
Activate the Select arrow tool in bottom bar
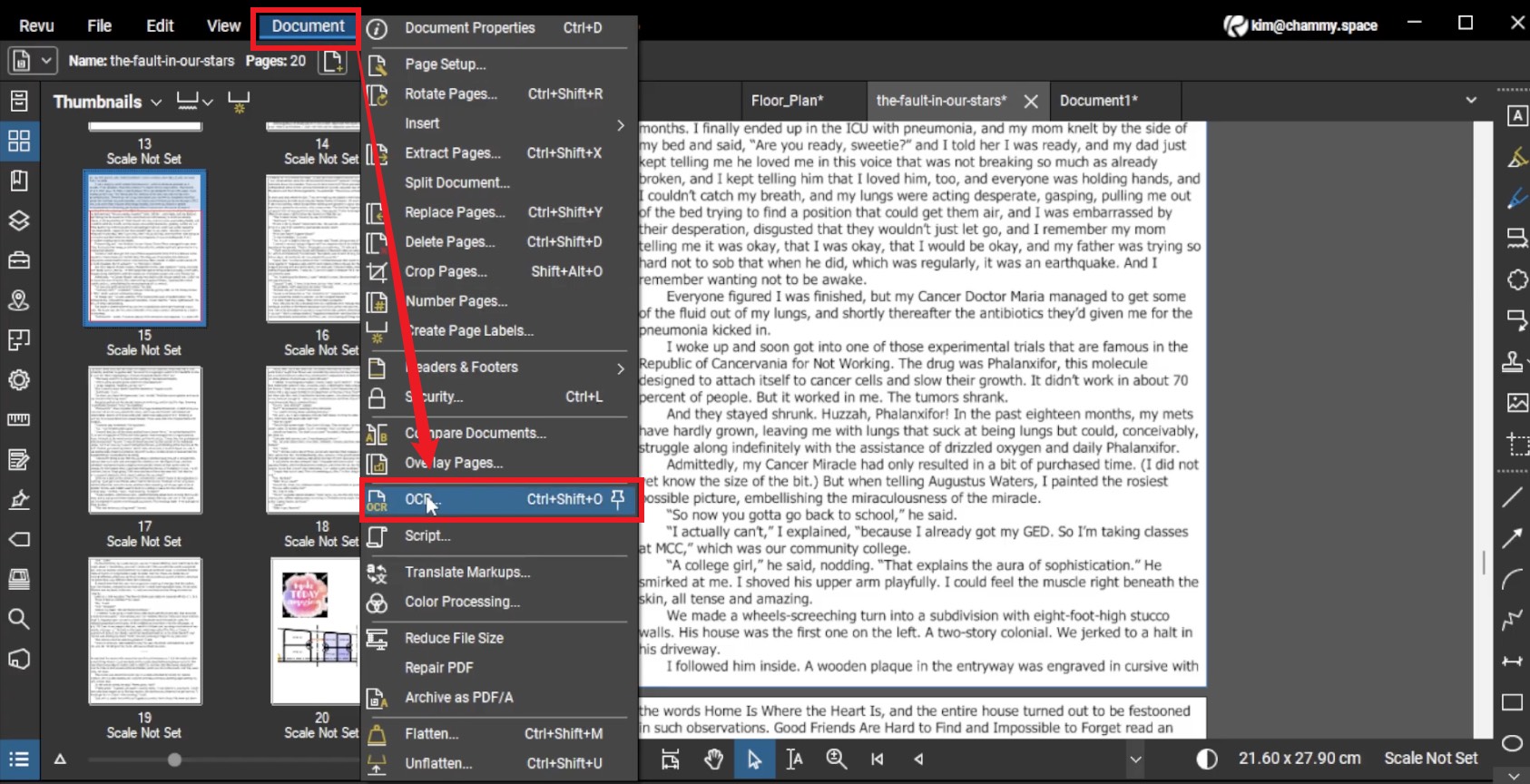click(x=754, y=759)
